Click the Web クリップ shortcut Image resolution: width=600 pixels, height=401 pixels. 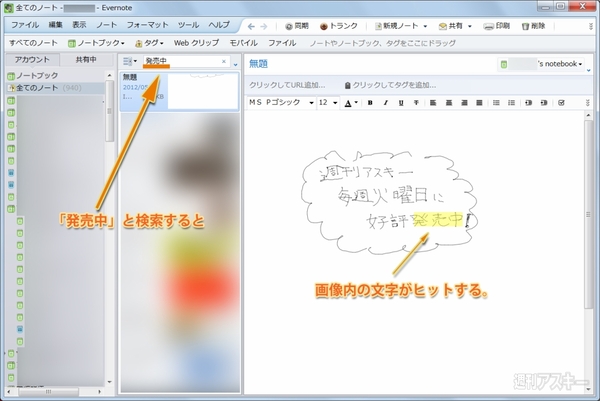[196, 43]
